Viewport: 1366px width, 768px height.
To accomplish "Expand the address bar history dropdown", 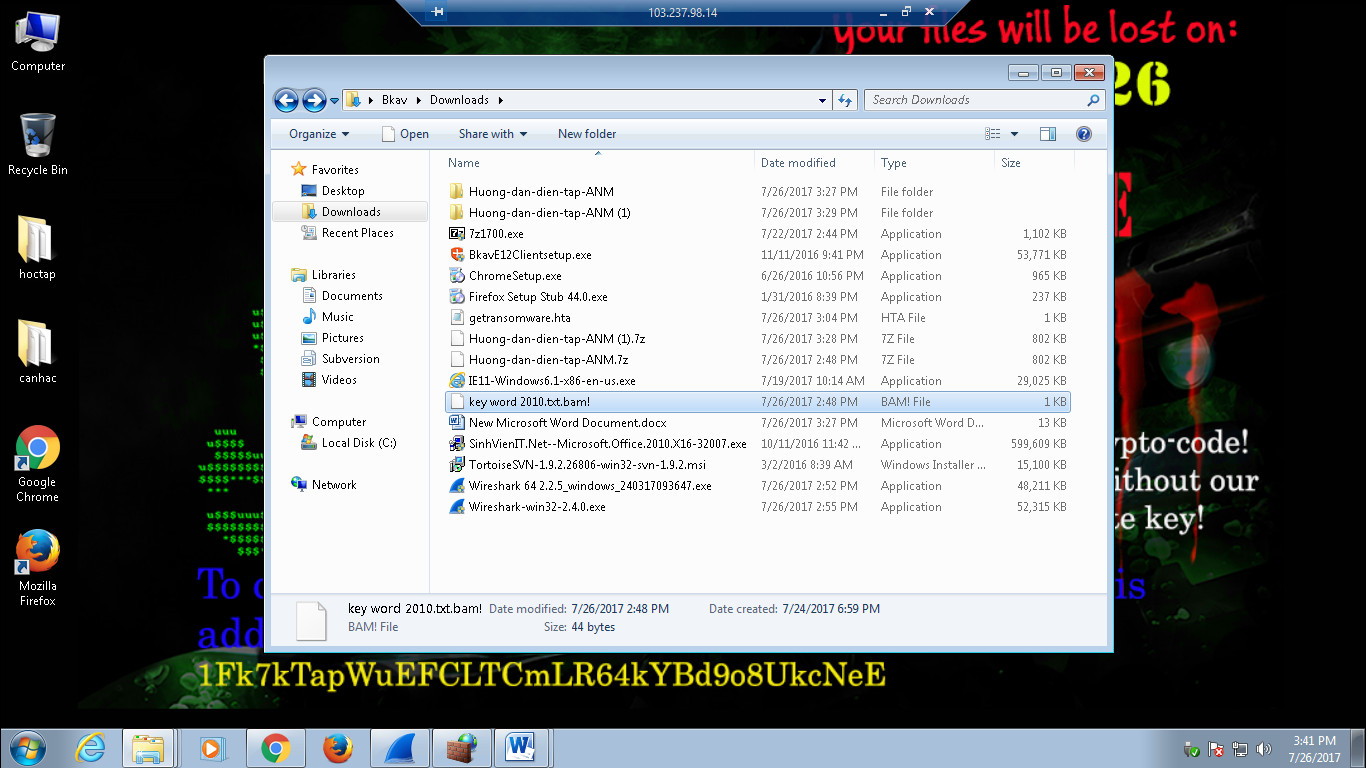I will point(823,100).
